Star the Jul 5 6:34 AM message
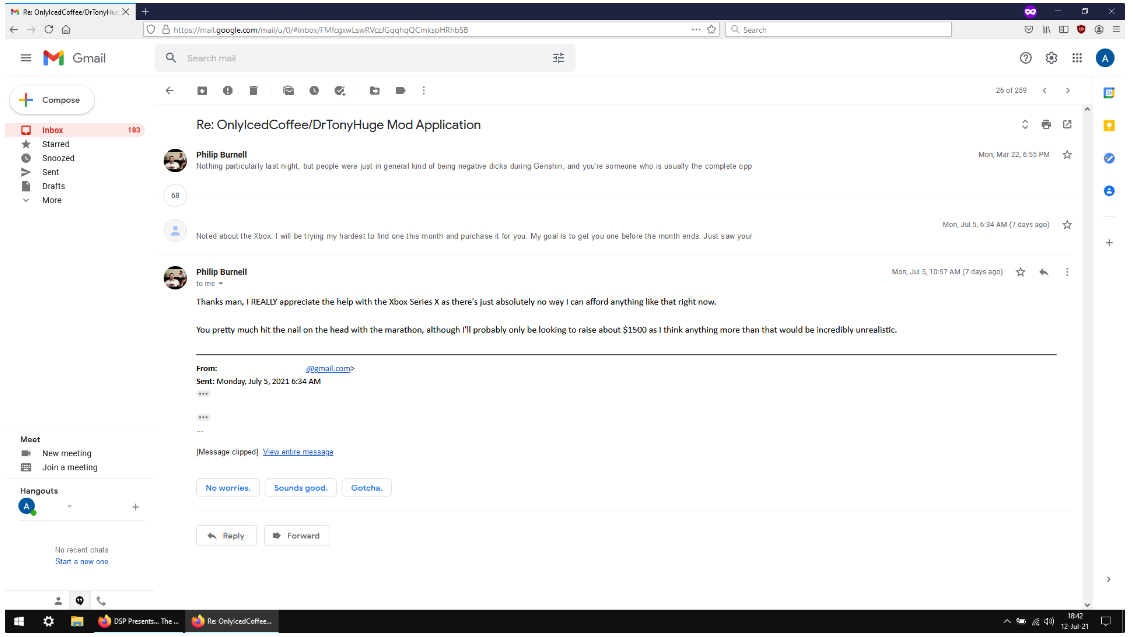Image resolution: width=1133 pixels, height=637 pixels. pyautogui.click(x=1067, y=225)
